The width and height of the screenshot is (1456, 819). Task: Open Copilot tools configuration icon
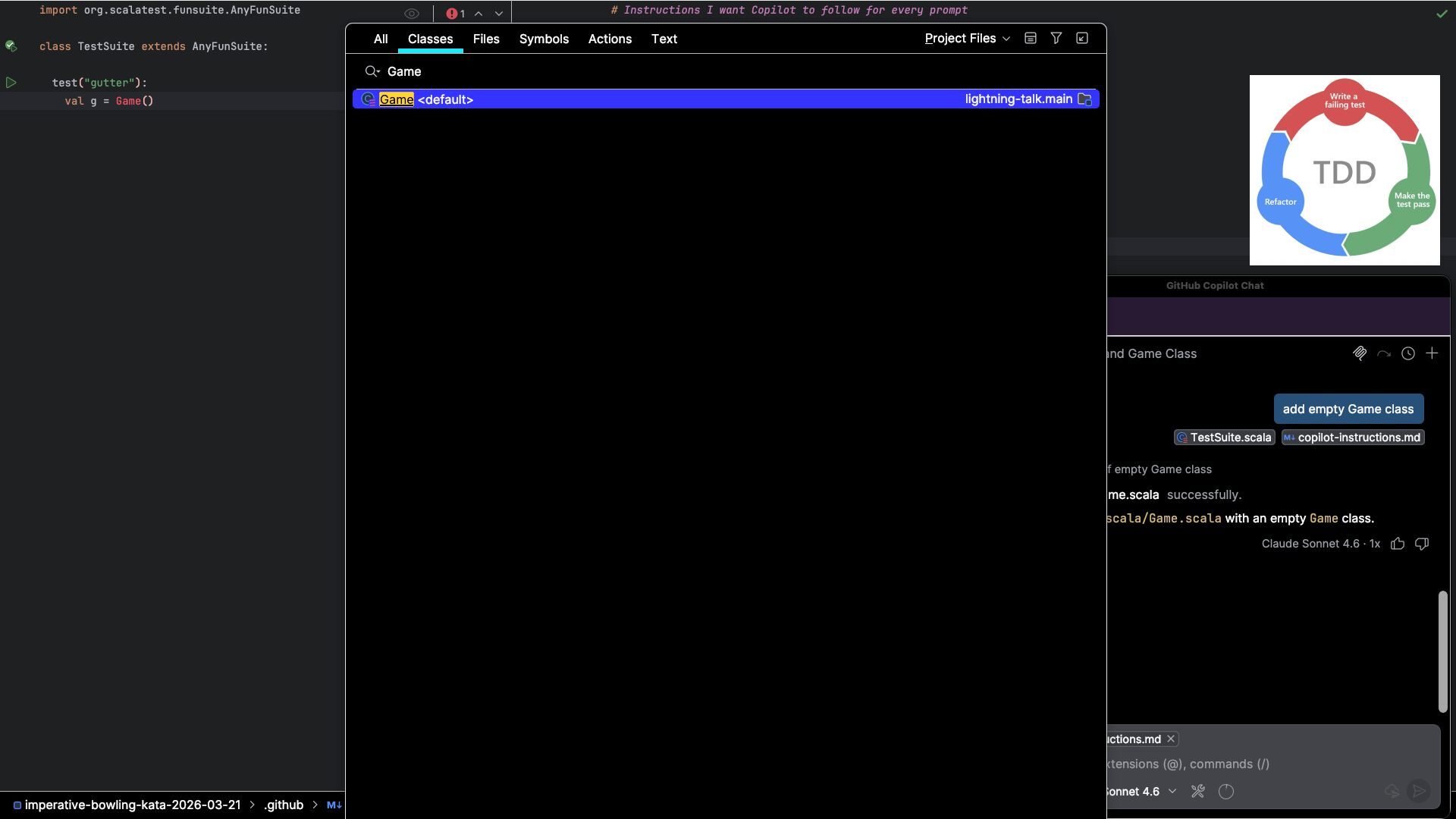click(x=1198, y=792)
